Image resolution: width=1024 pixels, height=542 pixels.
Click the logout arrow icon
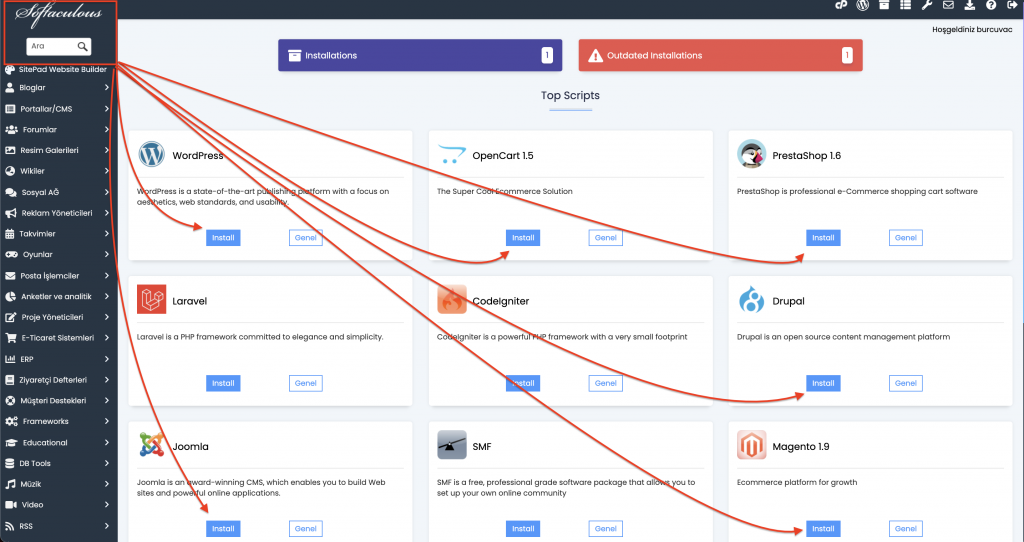click(1011, 6)
